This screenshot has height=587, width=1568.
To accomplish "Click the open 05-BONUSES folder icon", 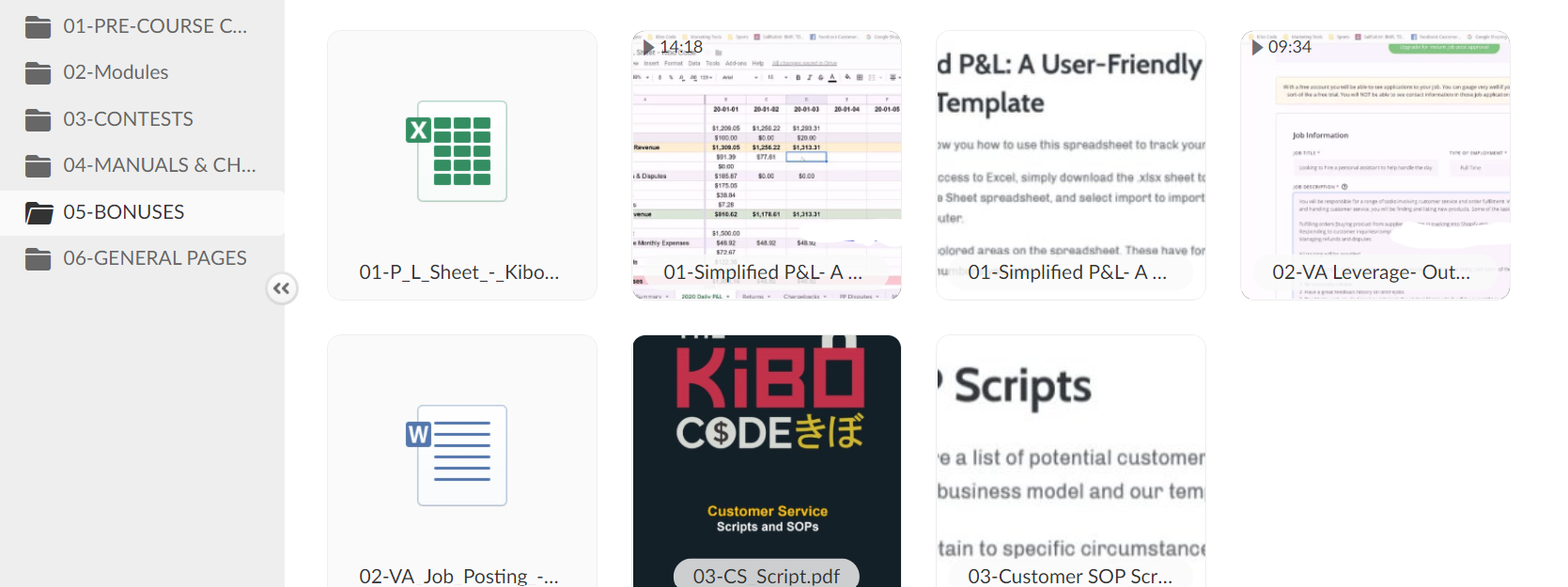I will [39, 213].
